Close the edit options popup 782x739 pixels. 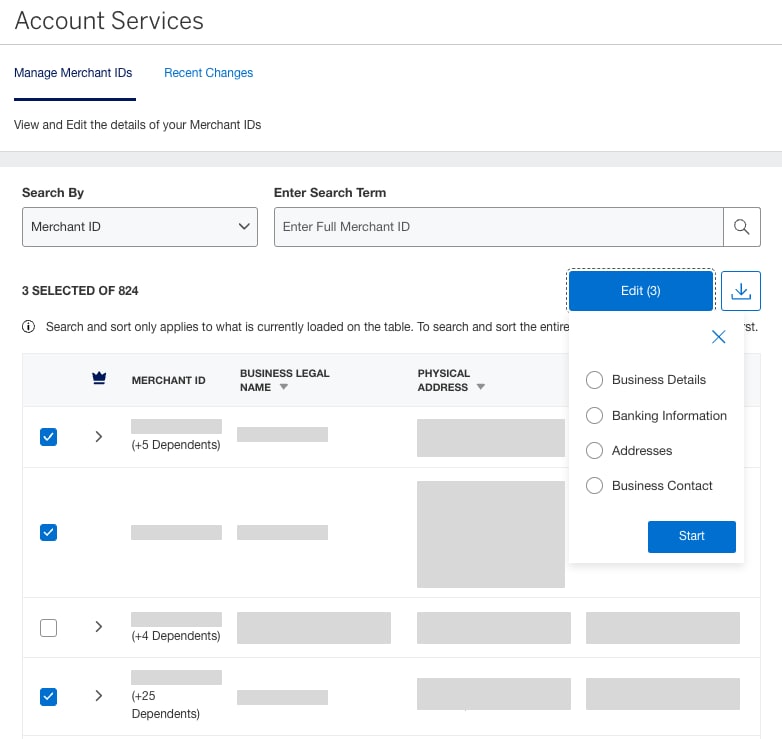pyautogui.click(x=718, y=337)
